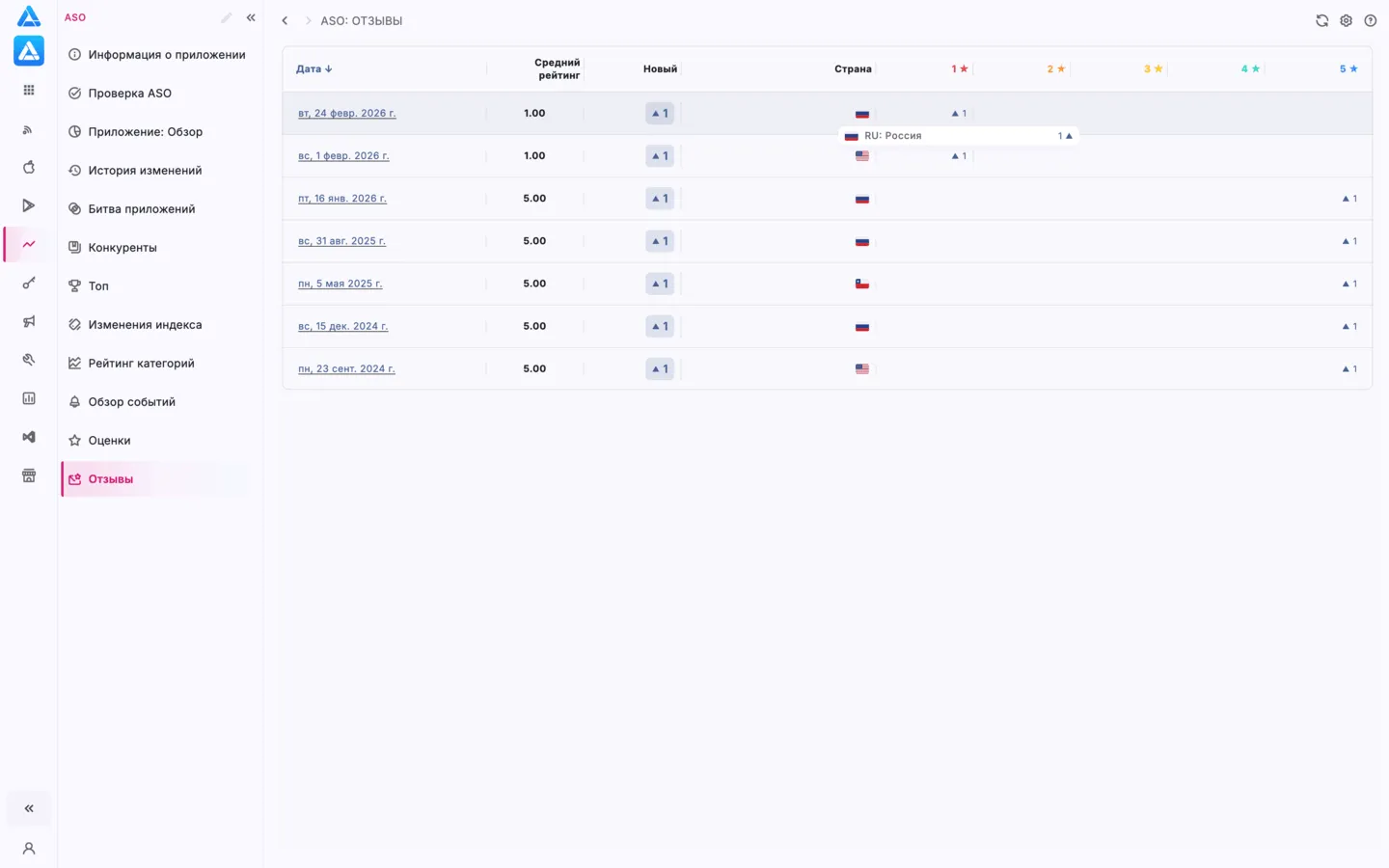Sort by 5 star column header
The width and height of the screenshot is (1389, 868).
(1348, 68)
